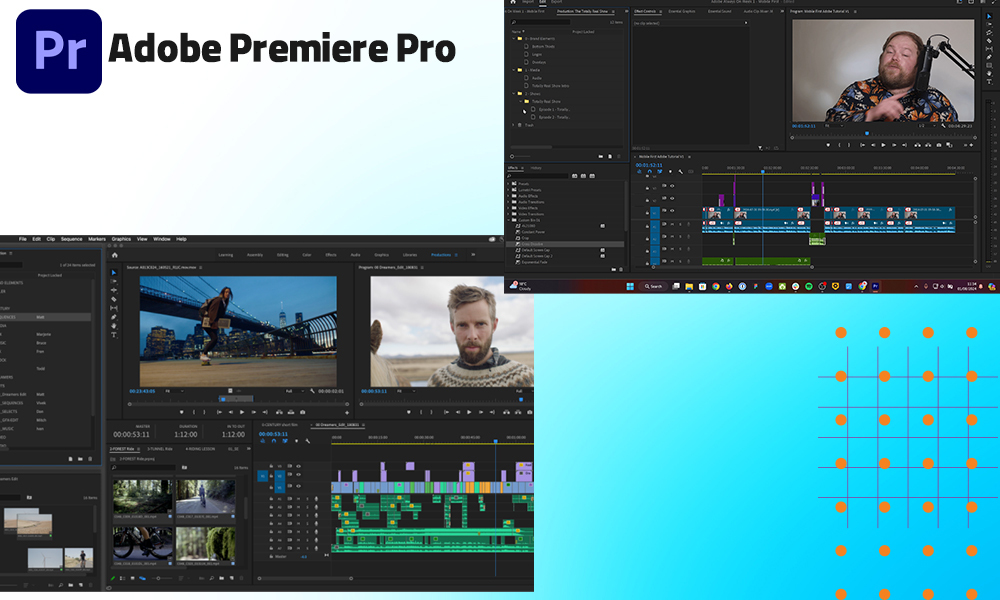The image size is (1000, 600).
Task: Toggle V1 track eye in Dreamers timeline
Action: 298,486
